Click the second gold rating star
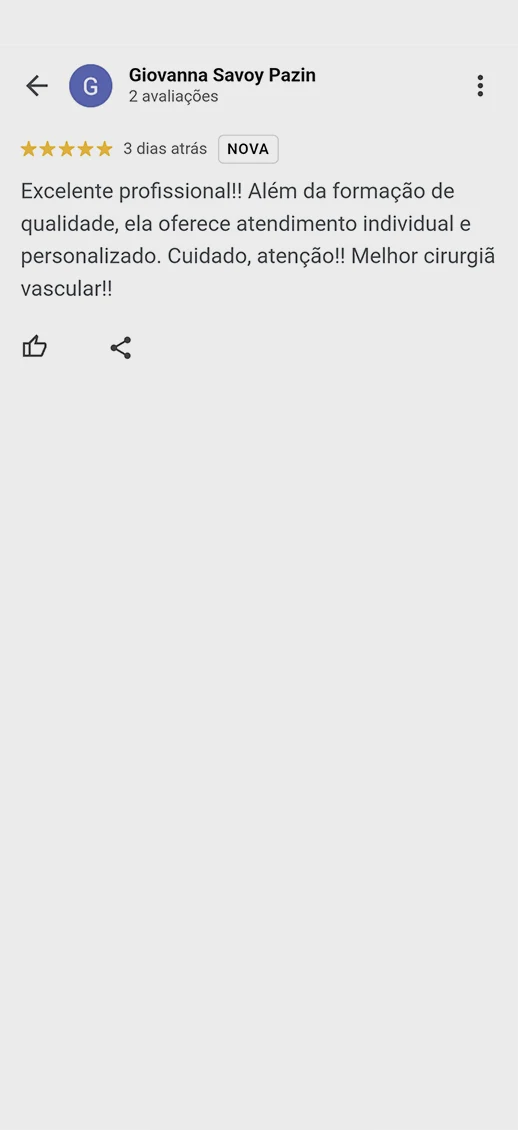 coord(48,149)
